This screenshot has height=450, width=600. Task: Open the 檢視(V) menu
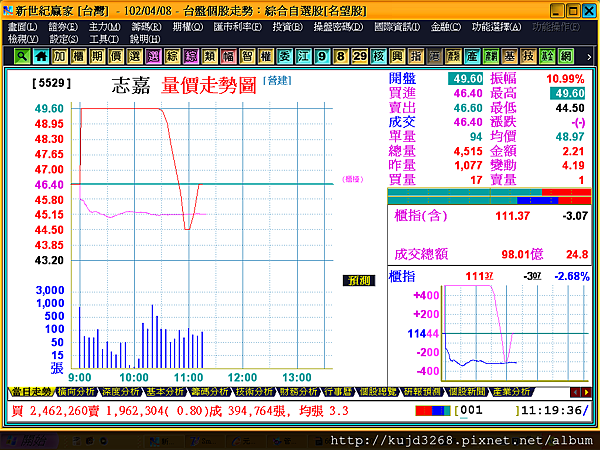[23, 39]
